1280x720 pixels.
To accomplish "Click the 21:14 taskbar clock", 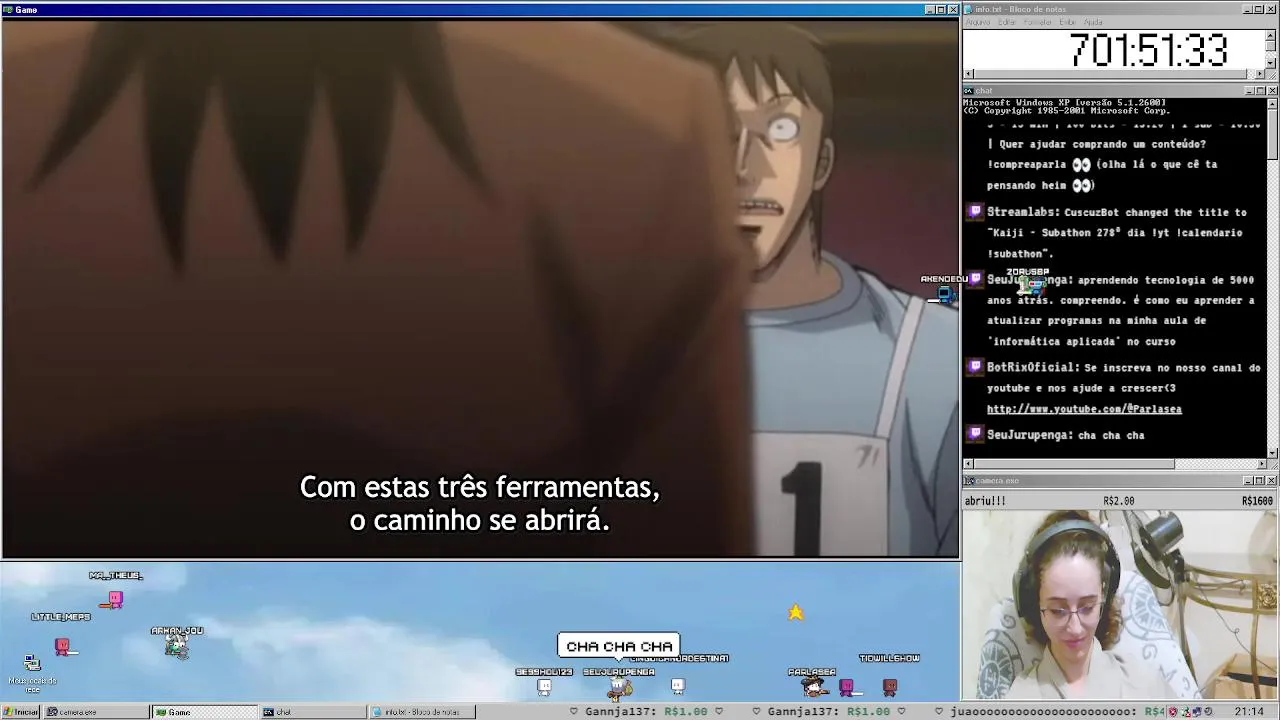I will click(x=1248, y=712).
